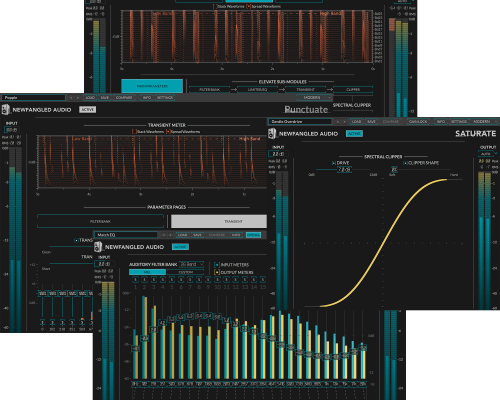Viewport: 500px width, 400px height.
Task: Go to previous preset in Punctuate window
Action: click(x=71, y=98)
